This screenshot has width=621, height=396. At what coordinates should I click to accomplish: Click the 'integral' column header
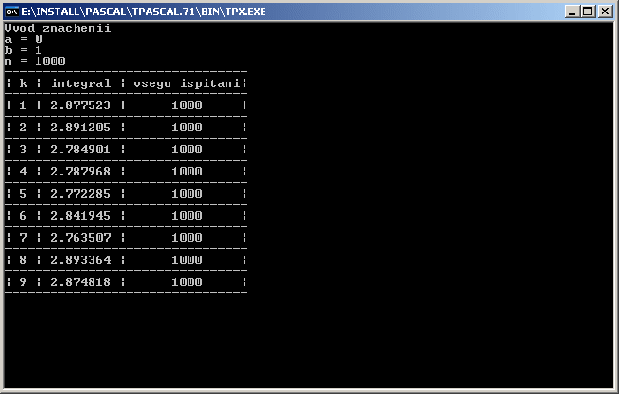(81, 84)
